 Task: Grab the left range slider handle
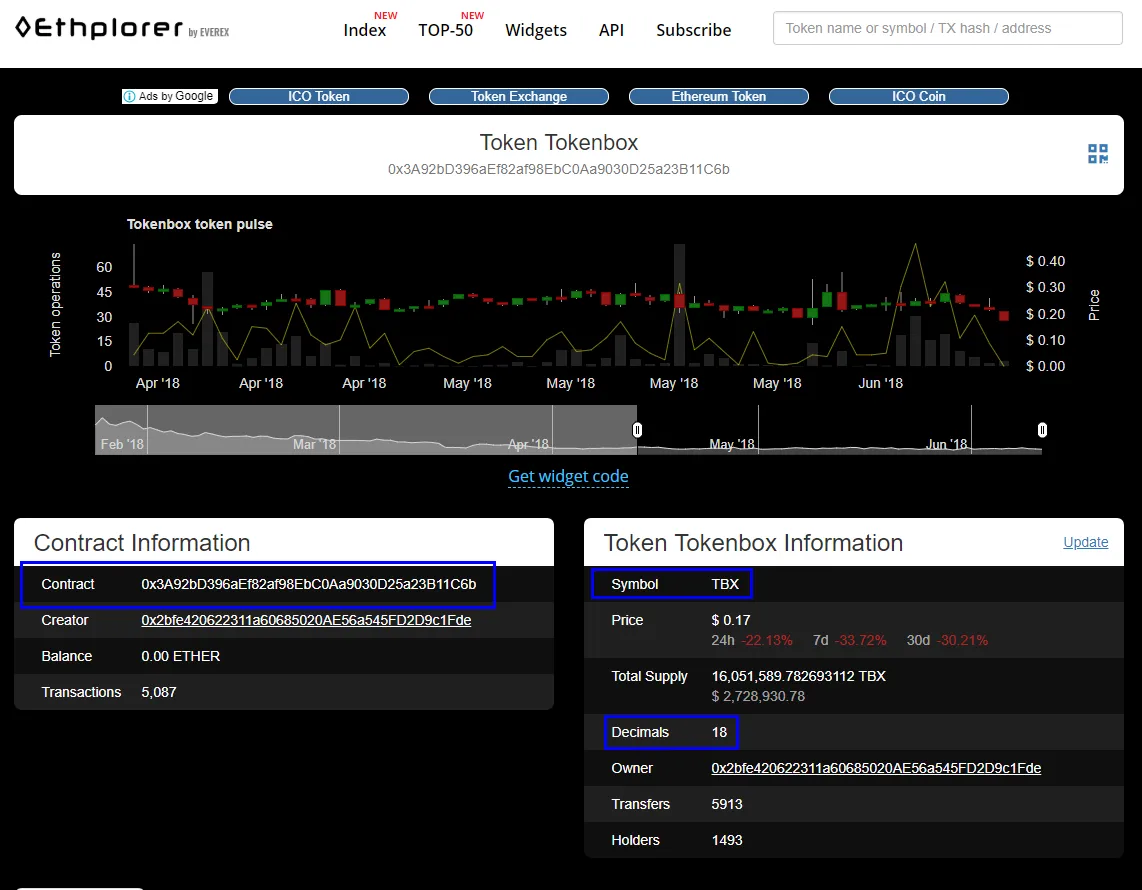click(637, 430)
